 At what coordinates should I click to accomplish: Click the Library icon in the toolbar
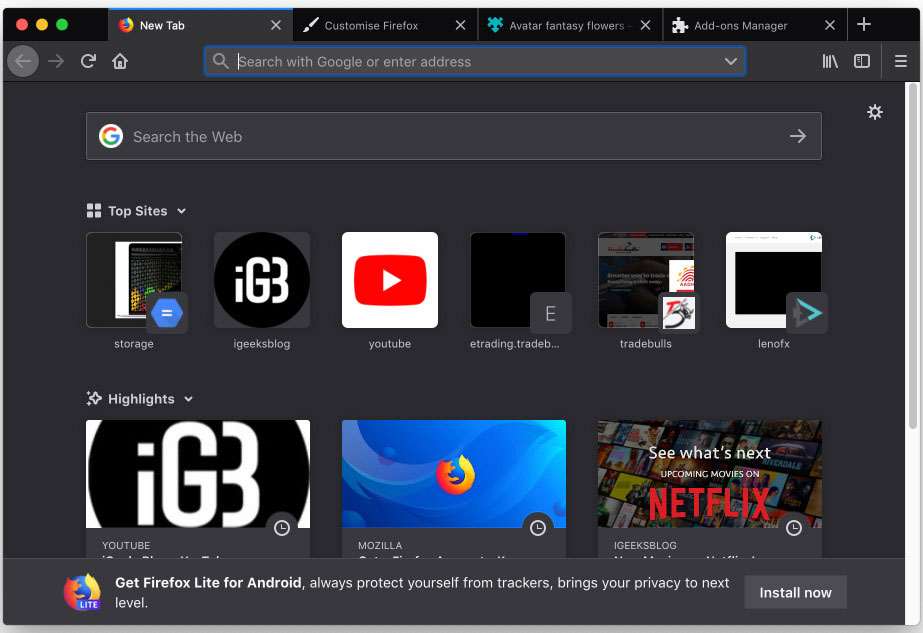(x=830, y=61)
